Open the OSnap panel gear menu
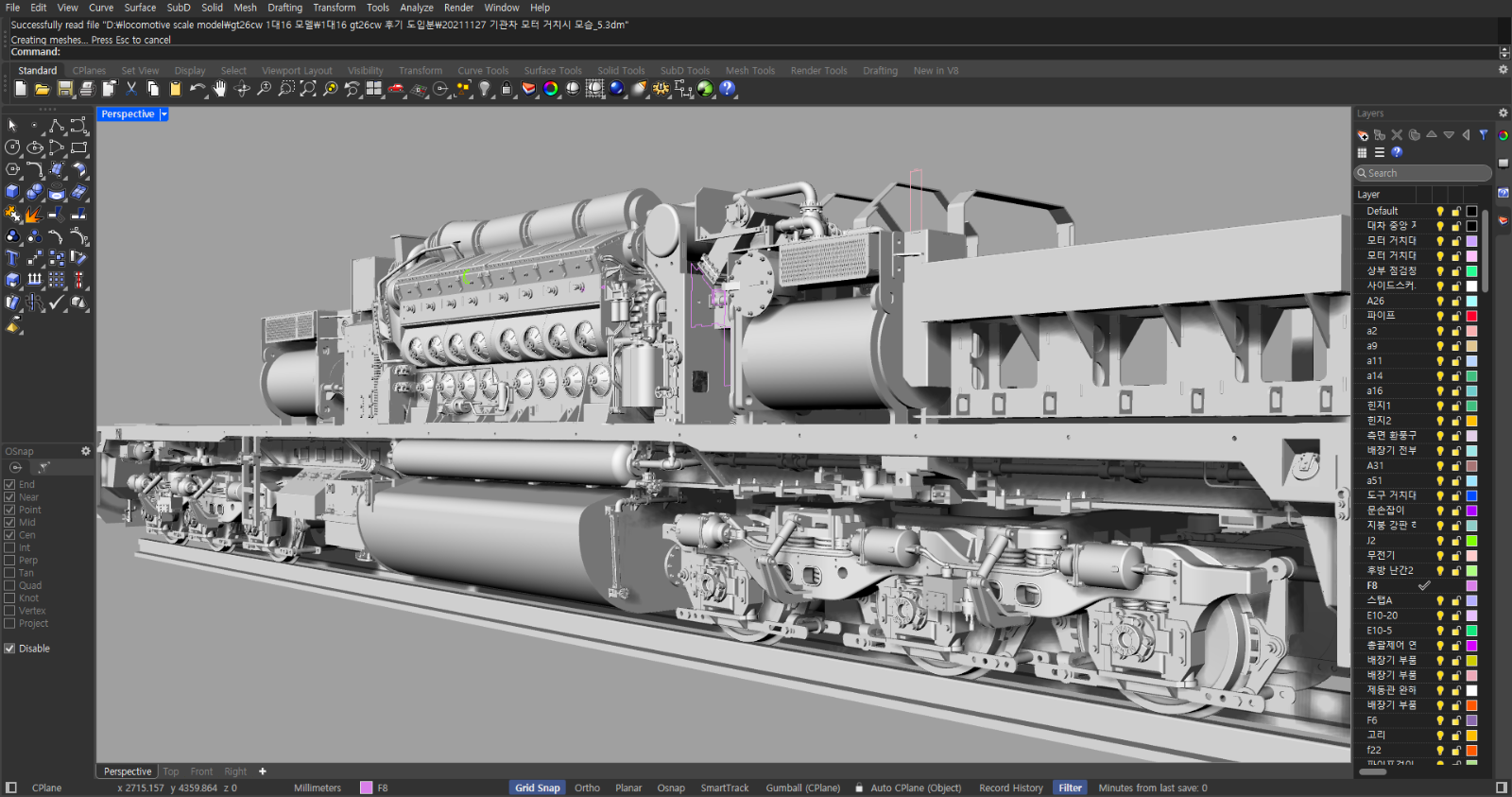The height and width of the screenshot is (797, 1512). coord(86,451)
